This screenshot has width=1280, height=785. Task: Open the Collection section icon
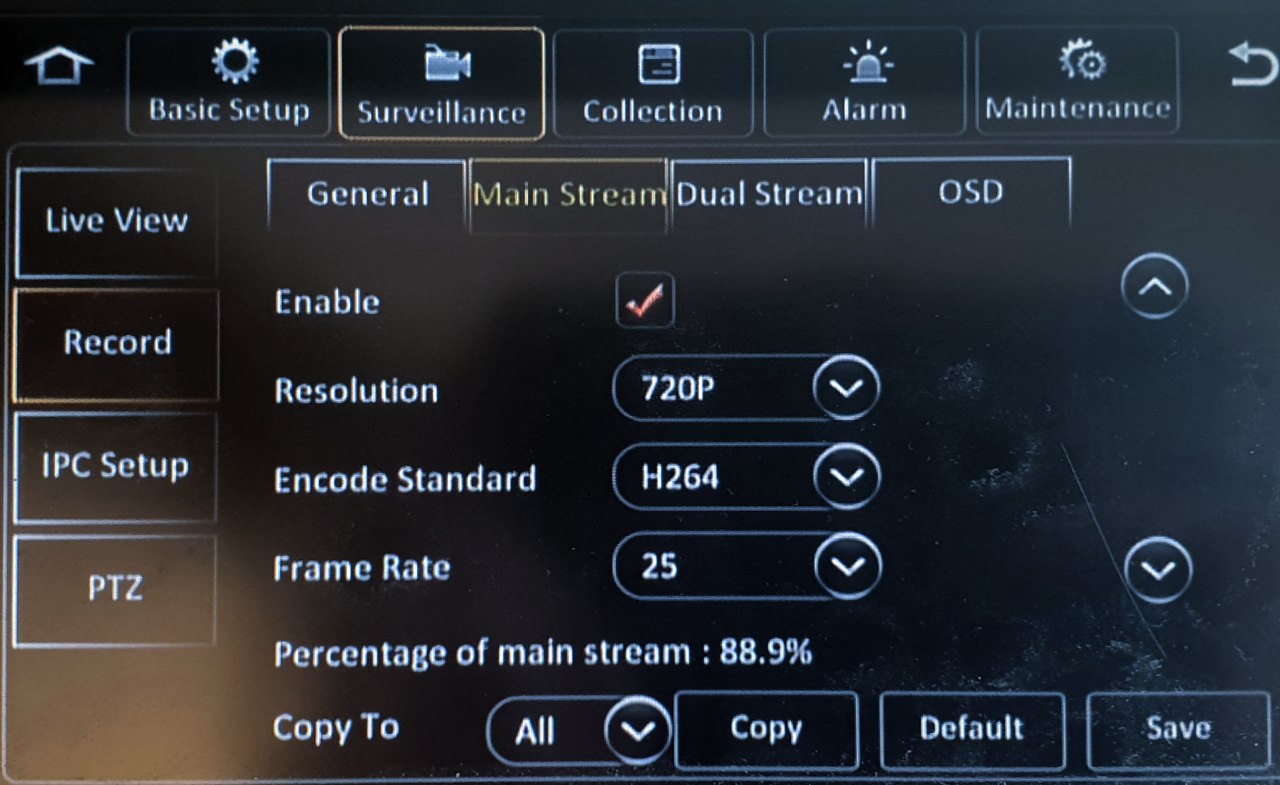coord(654,63)
